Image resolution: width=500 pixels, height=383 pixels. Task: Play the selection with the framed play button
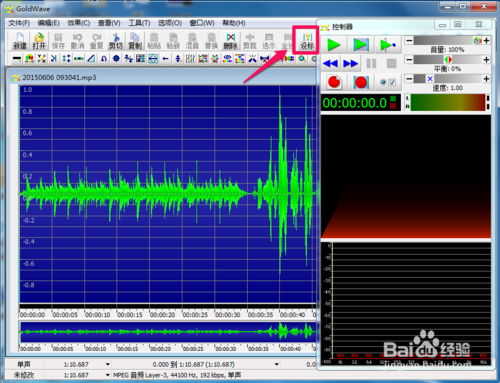(361, 44)
